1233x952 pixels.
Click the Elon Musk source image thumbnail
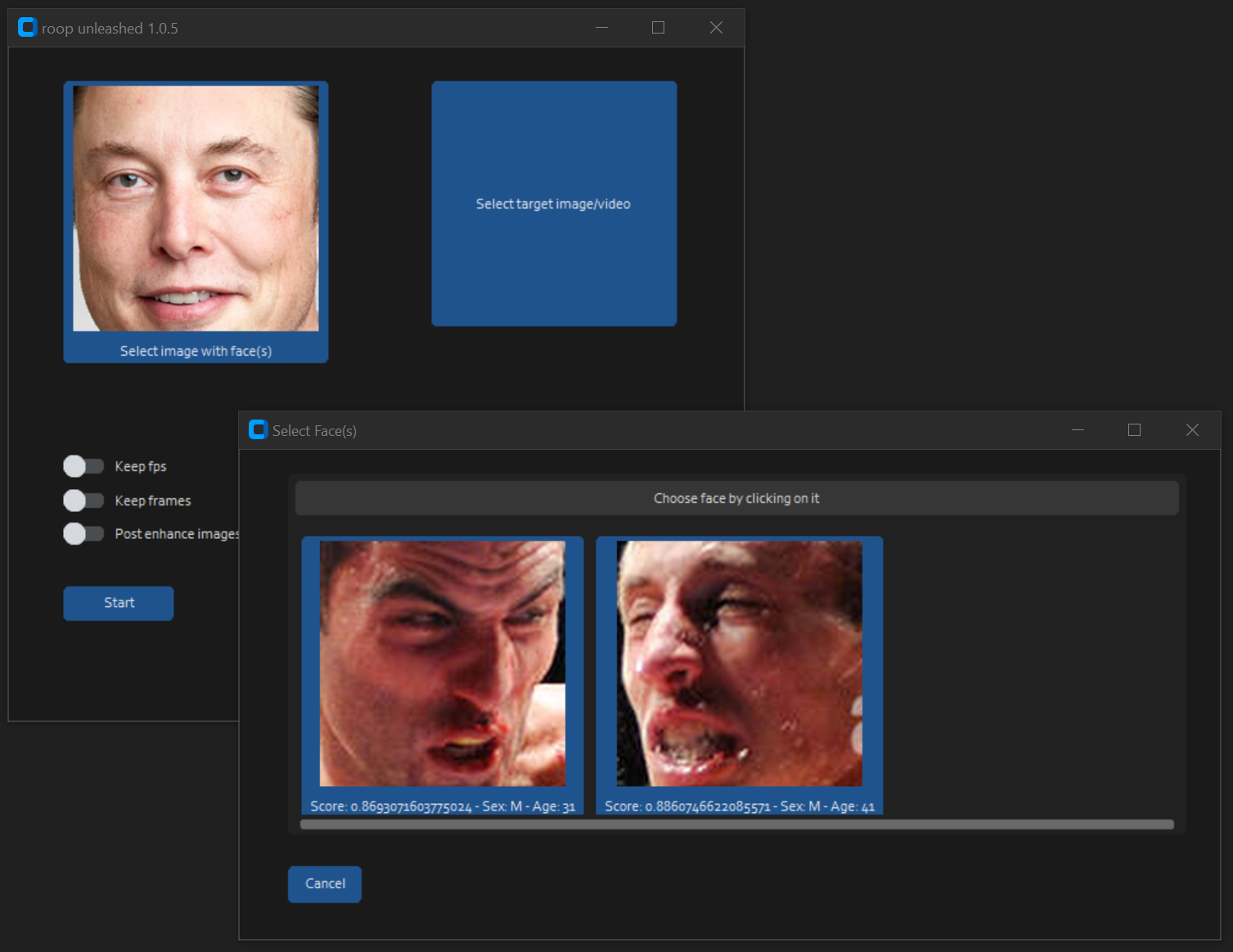click(x=196, y=209)
